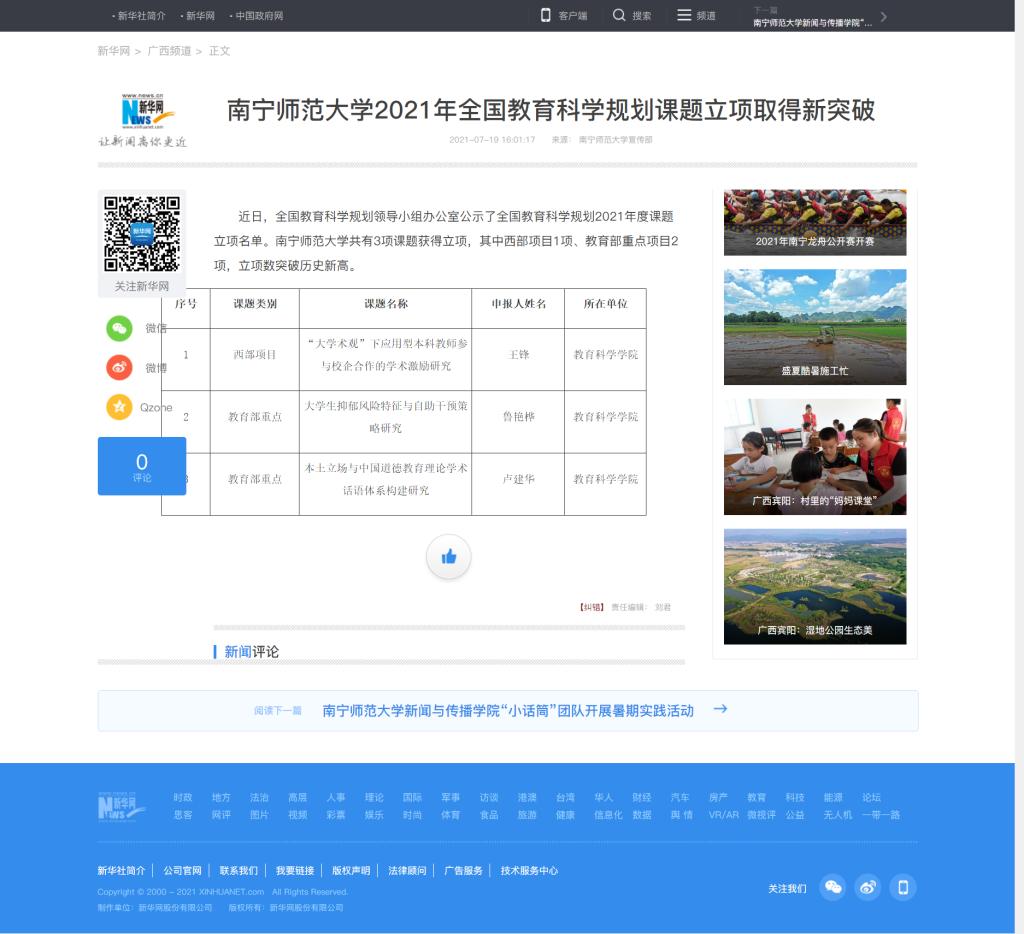1024x934 pixels.
Task: Open footer 联系我们 link
Action: tap(238, 871)
